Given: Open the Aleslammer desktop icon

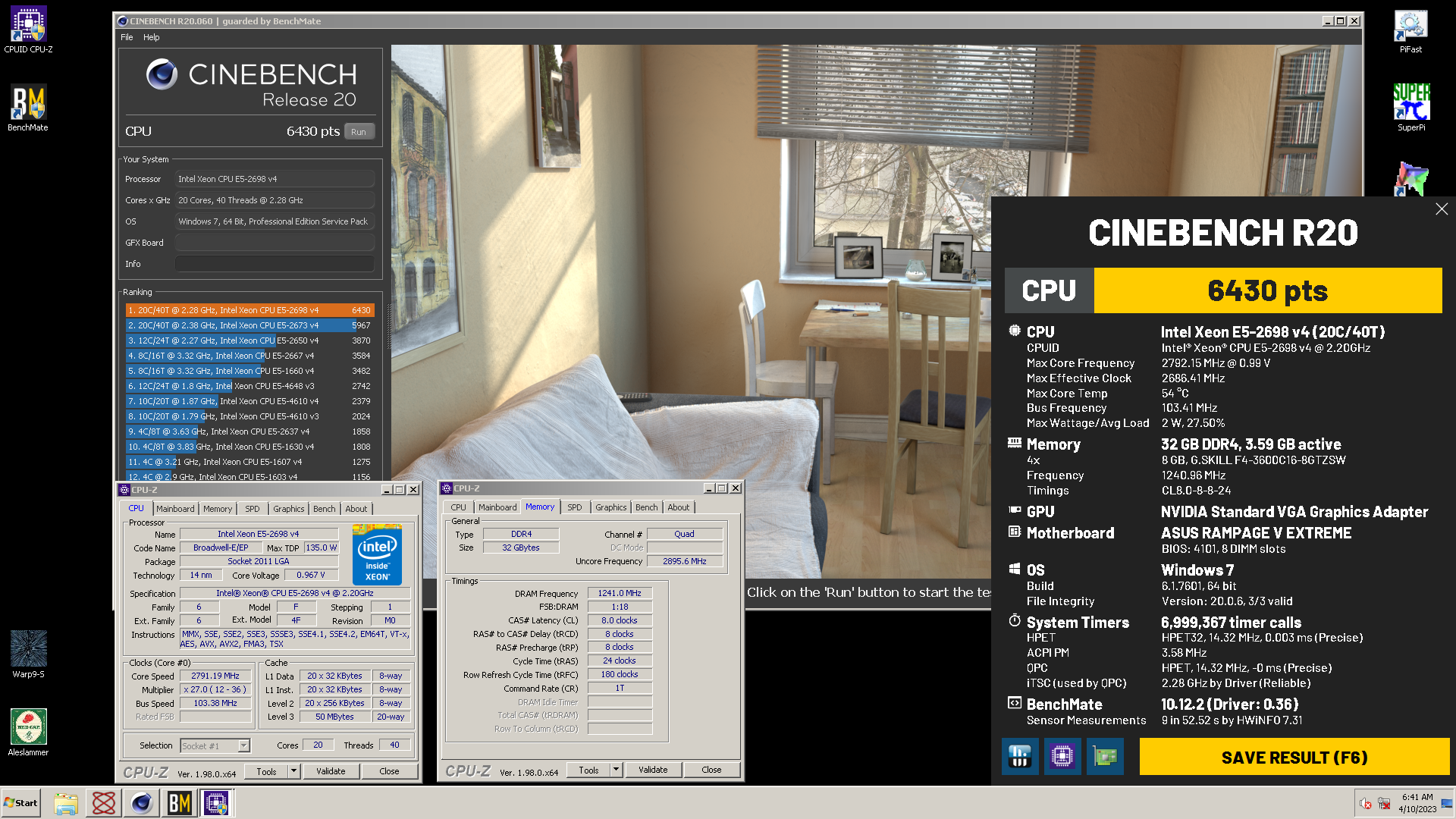Looking at the screenshot, I should [28, 733].
